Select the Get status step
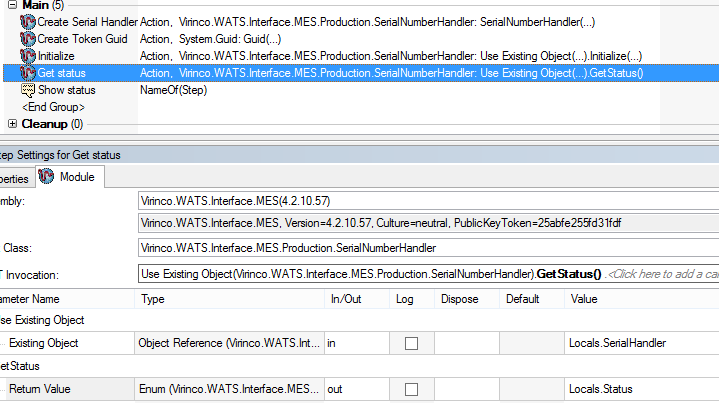Viewport: 719px width, 403px height. click(61, 73)
